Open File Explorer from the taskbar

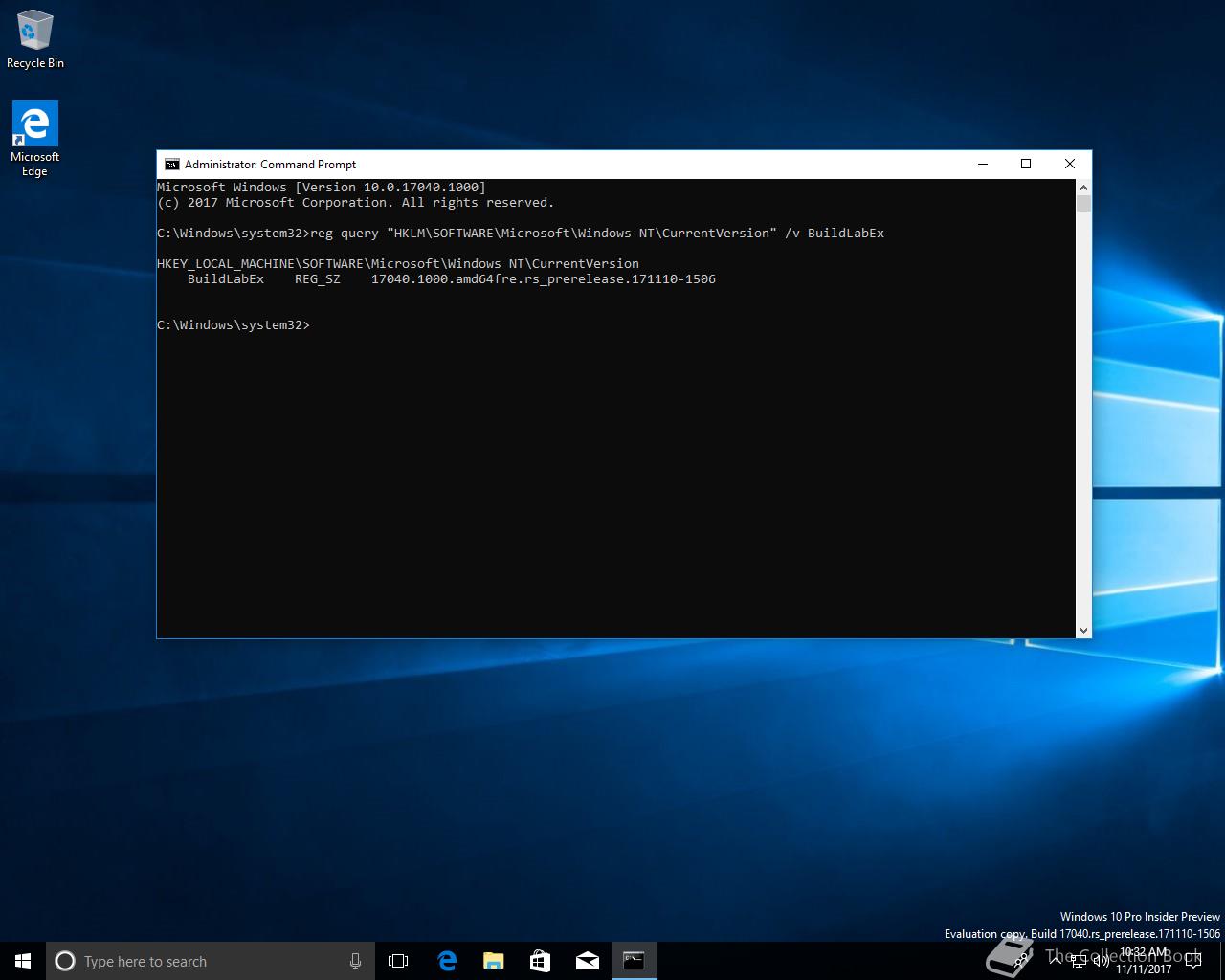pos(493,961)
